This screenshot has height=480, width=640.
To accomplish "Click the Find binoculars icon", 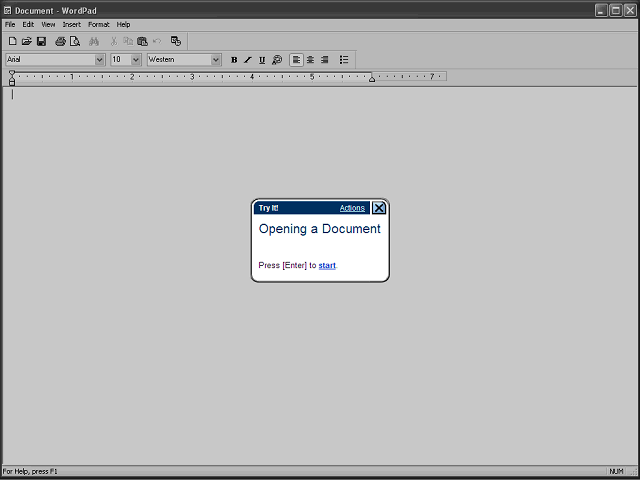I will 94,41.
